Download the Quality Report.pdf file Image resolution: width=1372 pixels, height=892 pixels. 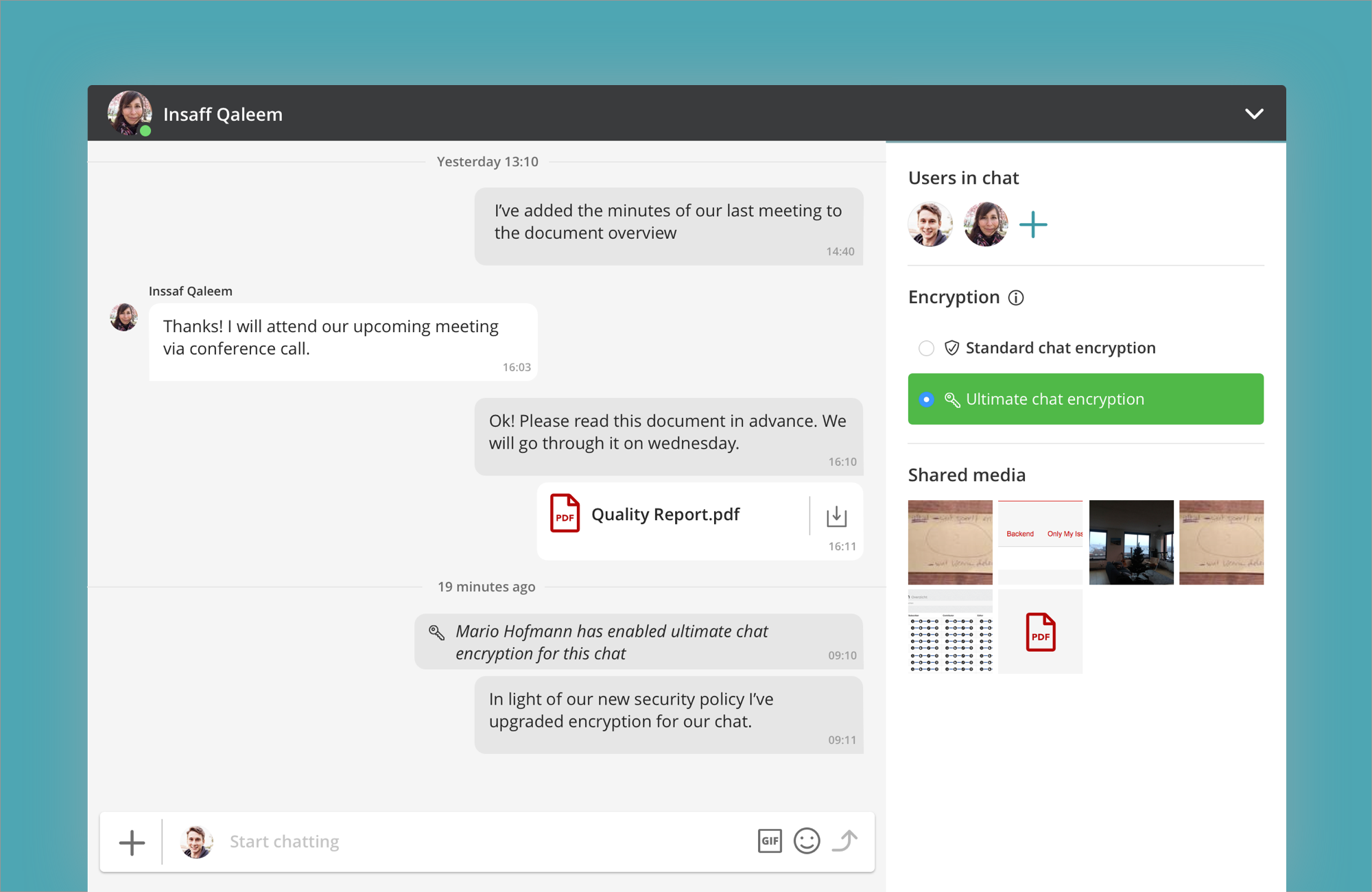tap(836, 516)
